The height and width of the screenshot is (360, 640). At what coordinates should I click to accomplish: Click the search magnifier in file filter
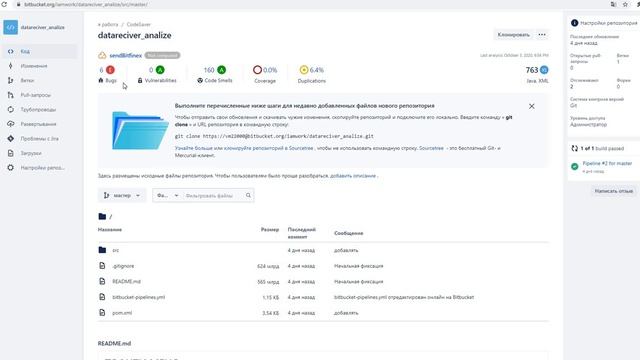point(248,196)
